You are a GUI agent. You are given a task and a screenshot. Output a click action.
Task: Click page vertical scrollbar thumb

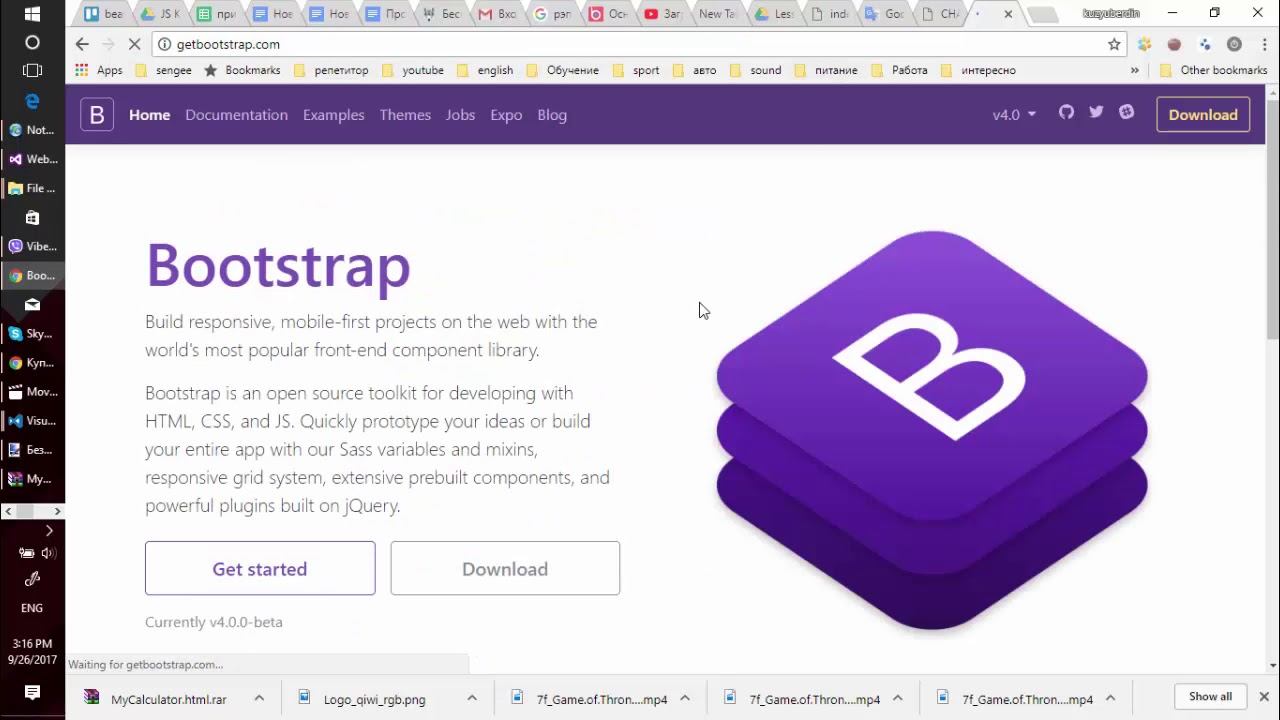pos(1272,220)
